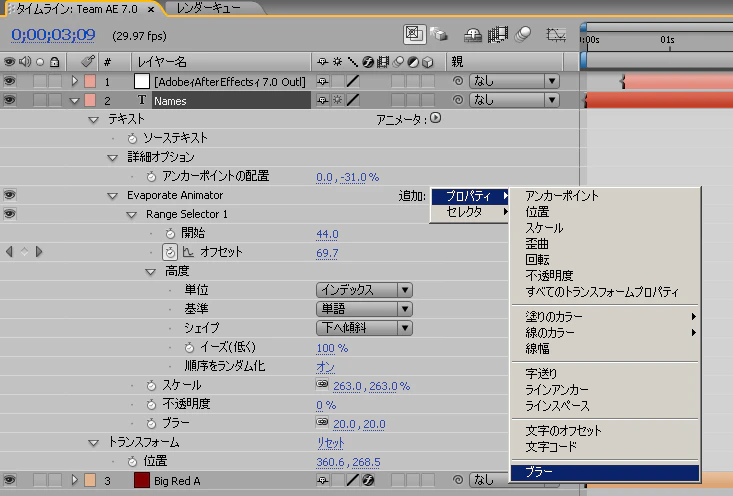Click stopwatch for イーズ(低く)
The width and height of the screenshot is (733, 496).
[189, 347]
